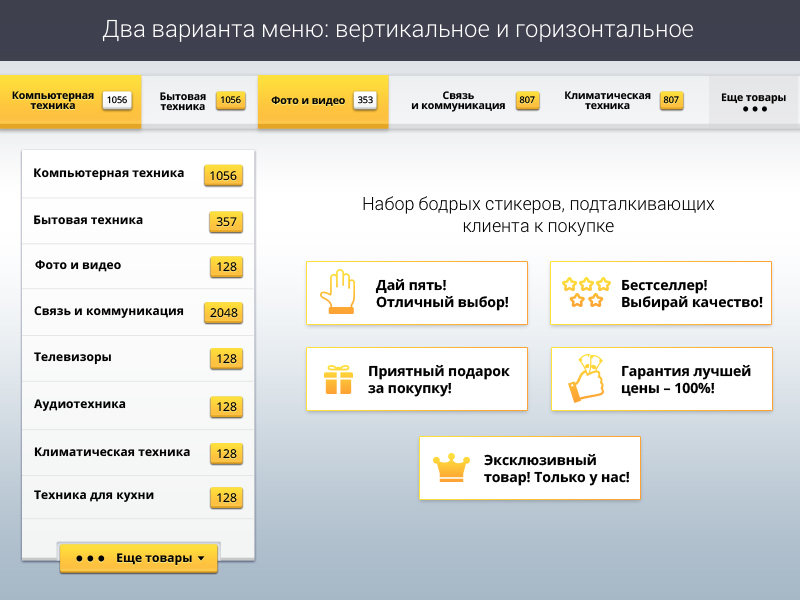Open the Бытовая техника horizontal tab

click(199, 101)
